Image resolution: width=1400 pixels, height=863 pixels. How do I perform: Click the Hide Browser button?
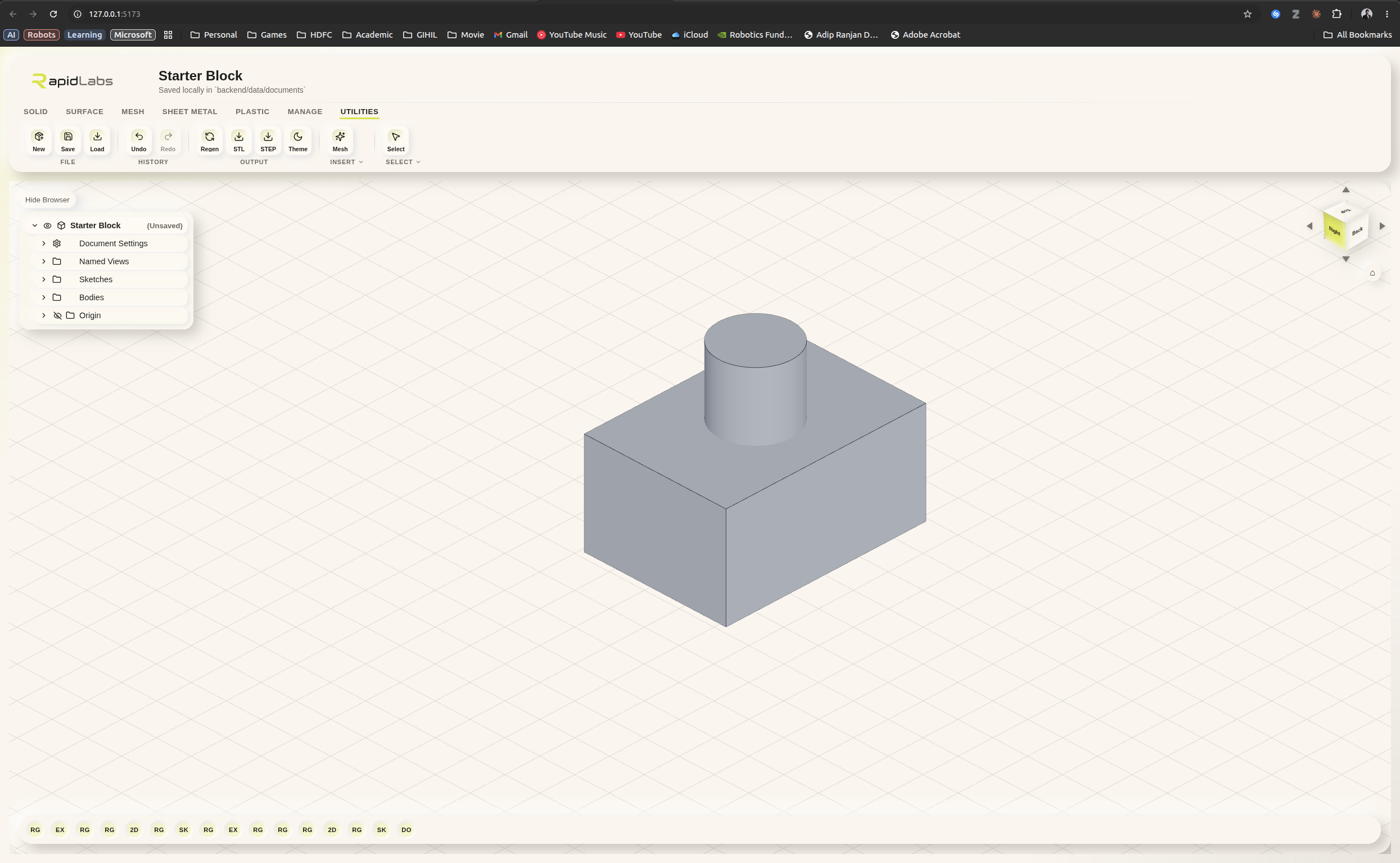47,200
